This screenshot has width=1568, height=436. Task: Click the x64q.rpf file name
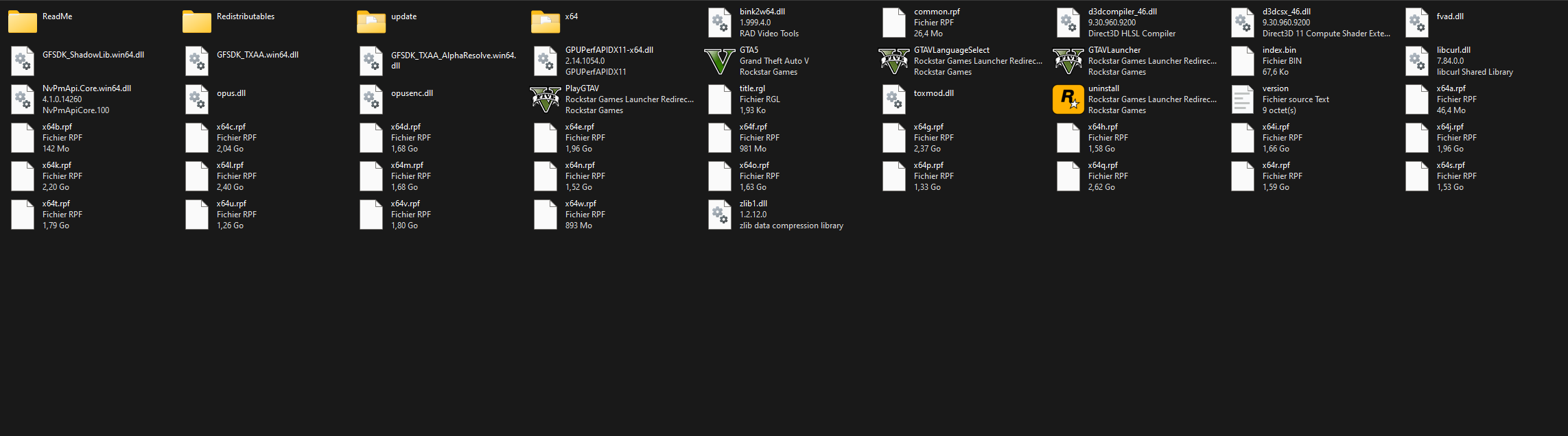click(1103, 165)
